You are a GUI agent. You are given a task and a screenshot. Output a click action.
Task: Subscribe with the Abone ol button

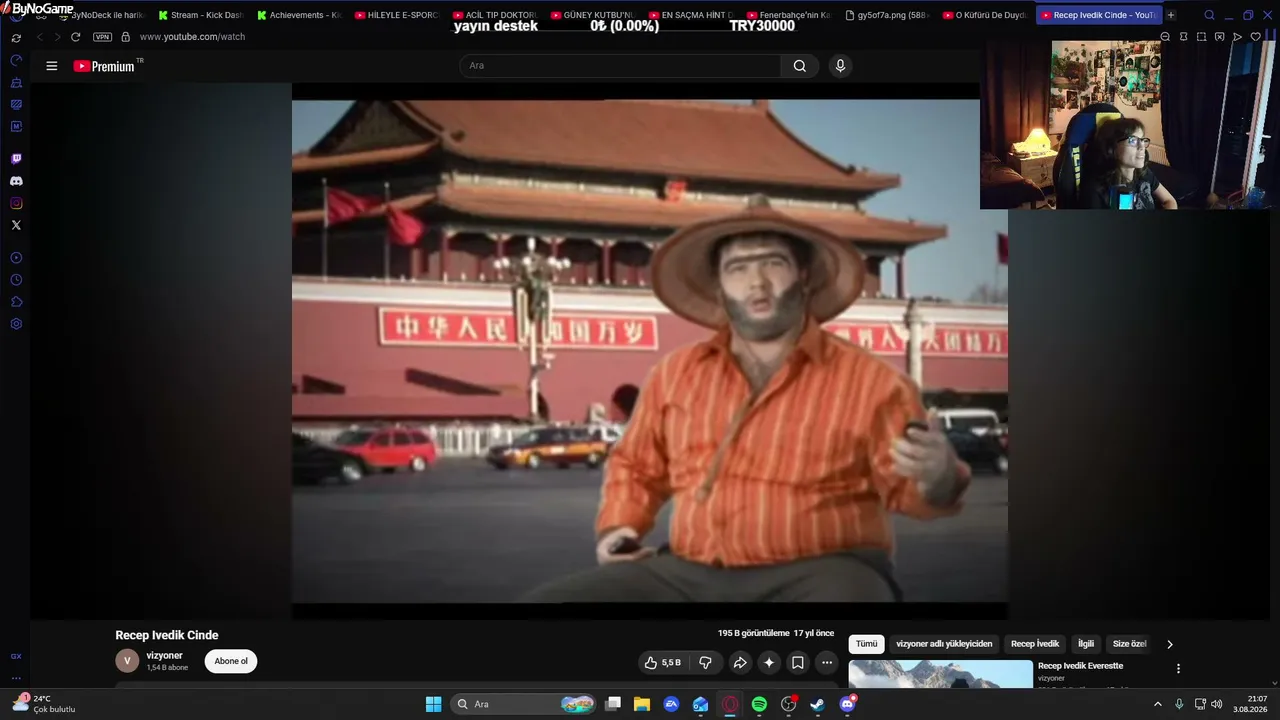231,661
